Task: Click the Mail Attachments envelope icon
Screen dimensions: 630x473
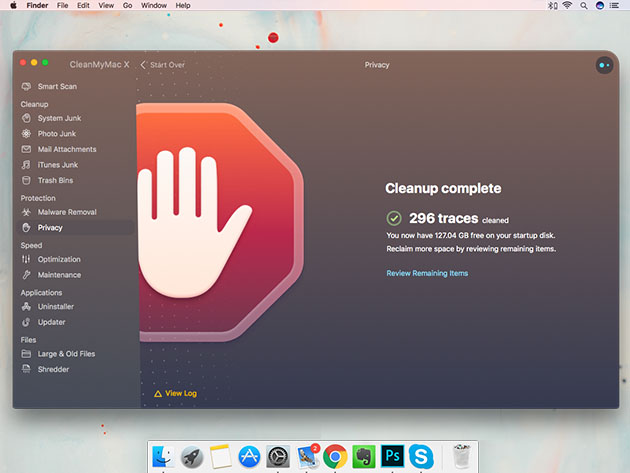Action: coord(26,149)
